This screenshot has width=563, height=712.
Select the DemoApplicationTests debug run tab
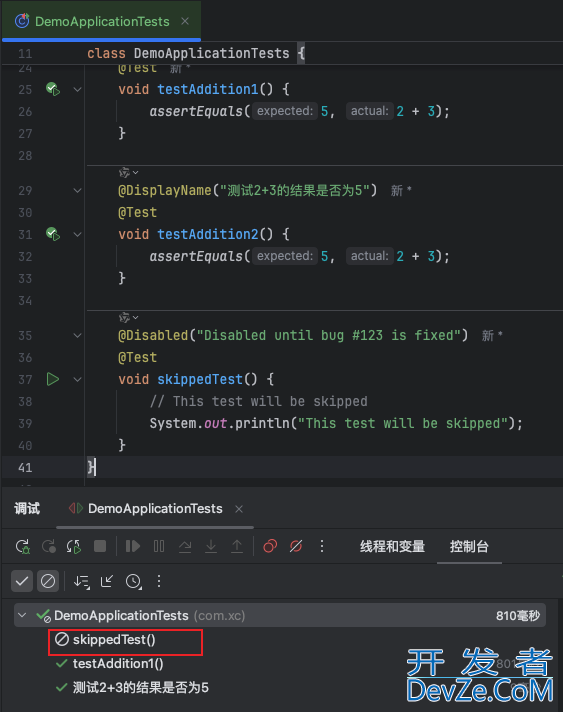pos(155,509)
